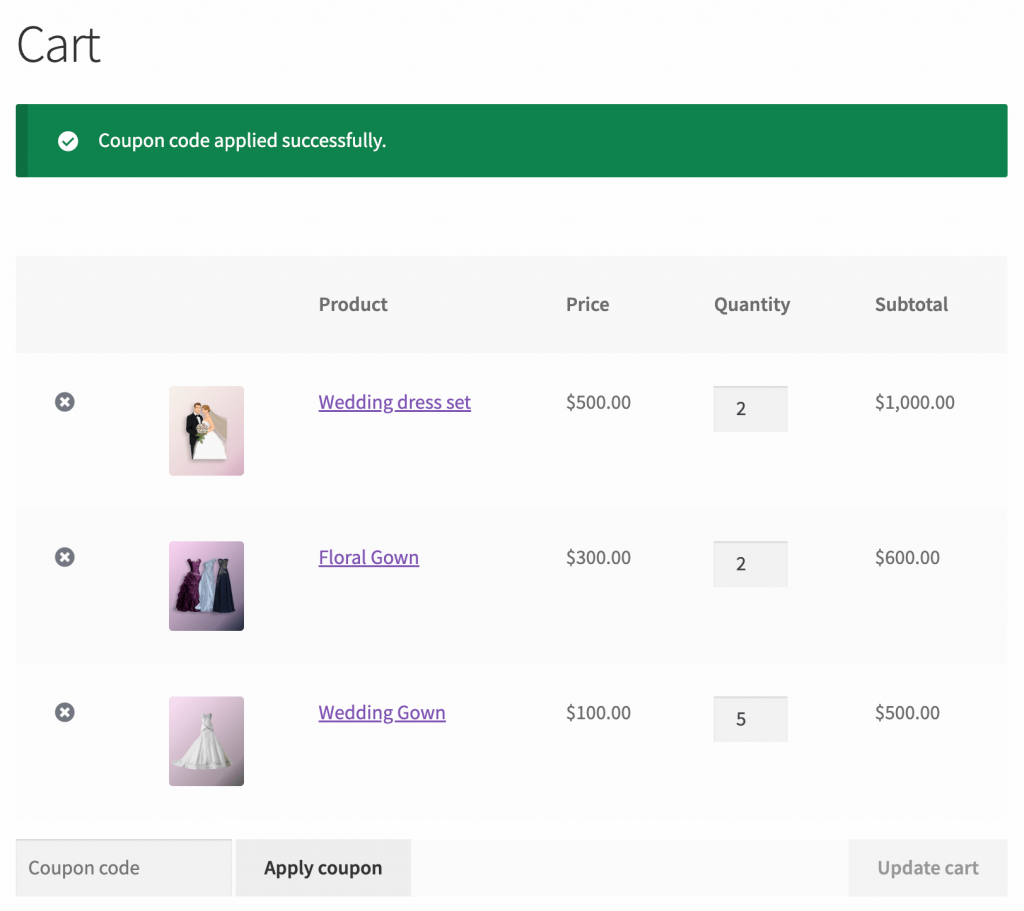Screen dimensions: 1024x911
Task: Open Wedding Gown product thumbnail
Action: [206, 741]
